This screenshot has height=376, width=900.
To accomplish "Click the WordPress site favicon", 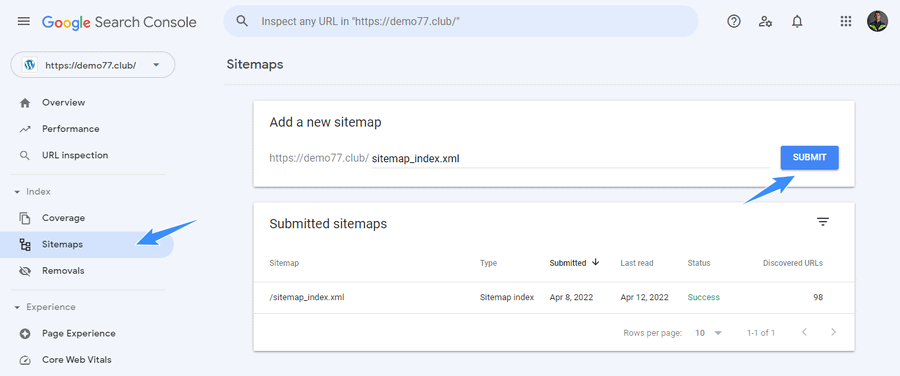I will [x=29, y=65].
